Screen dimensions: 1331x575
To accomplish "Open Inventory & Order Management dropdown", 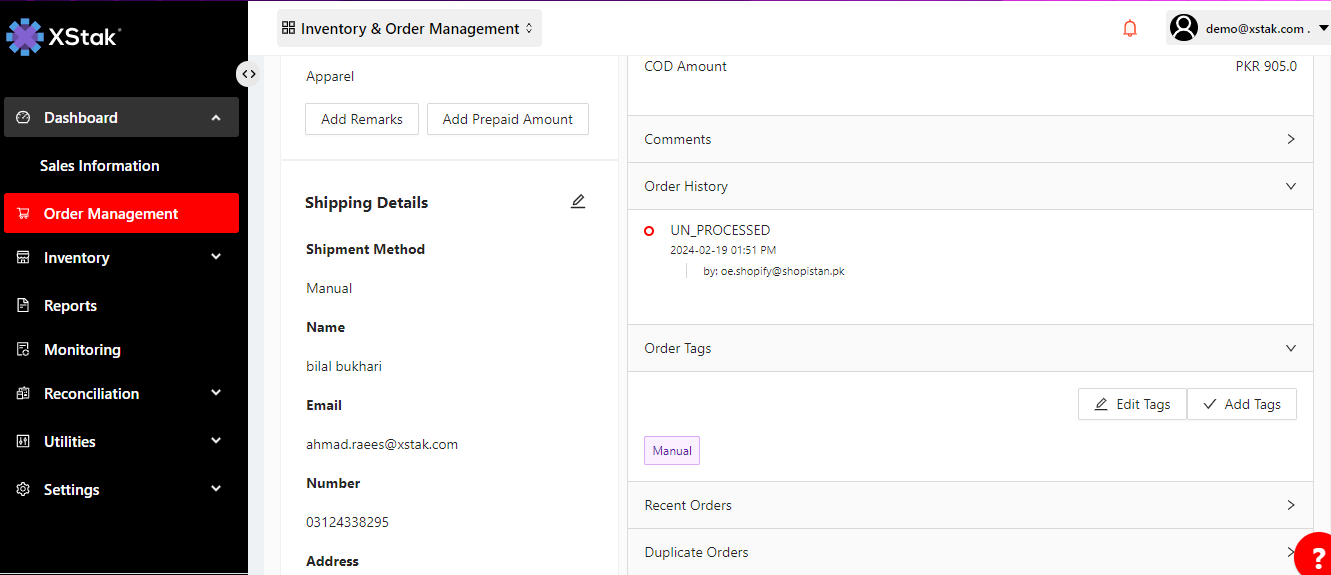I will pos(409,29).
